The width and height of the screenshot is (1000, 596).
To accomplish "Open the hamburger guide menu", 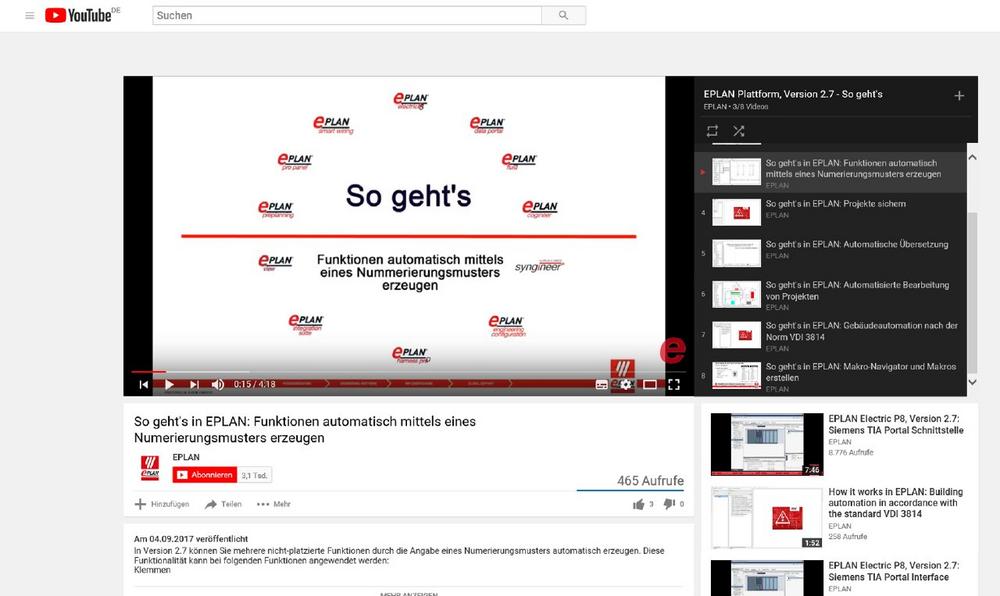I will (29, 15).
